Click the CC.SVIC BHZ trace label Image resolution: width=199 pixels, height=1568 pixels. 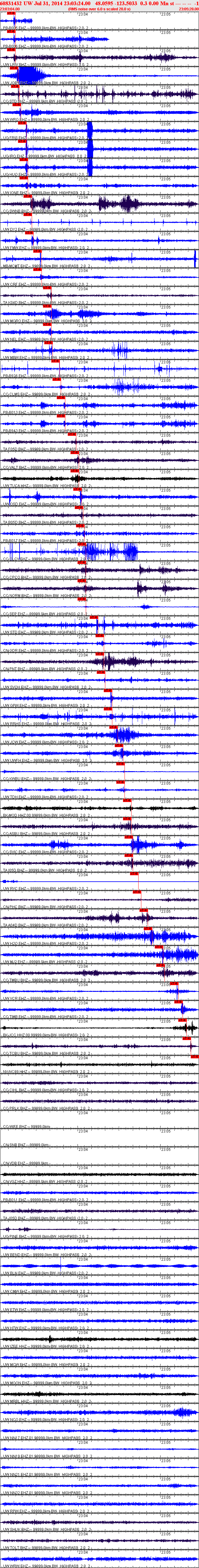46,852
